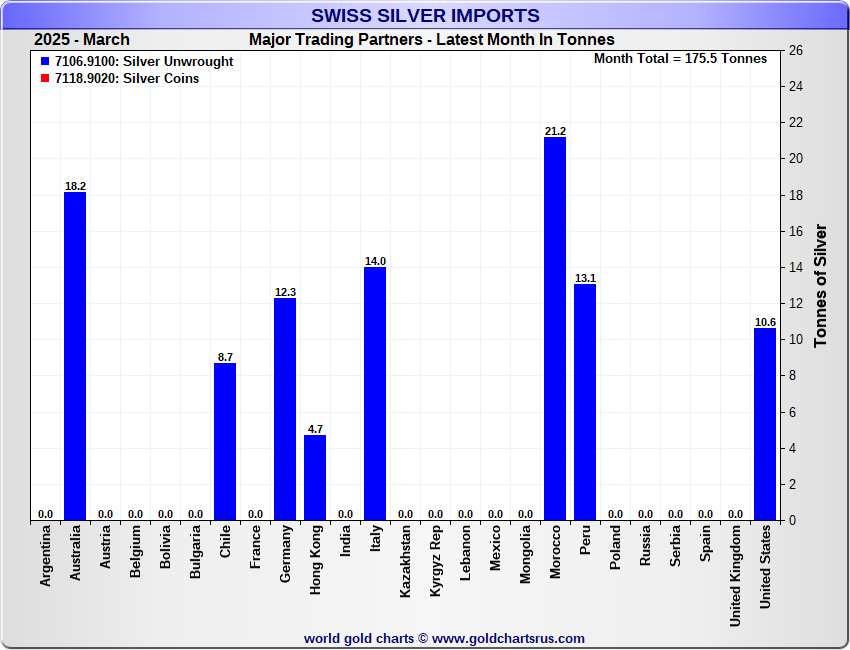Viewport: 850px width, 650px height.
Task: Click the United States bar labeled 10.6
Action: [765, 424]
